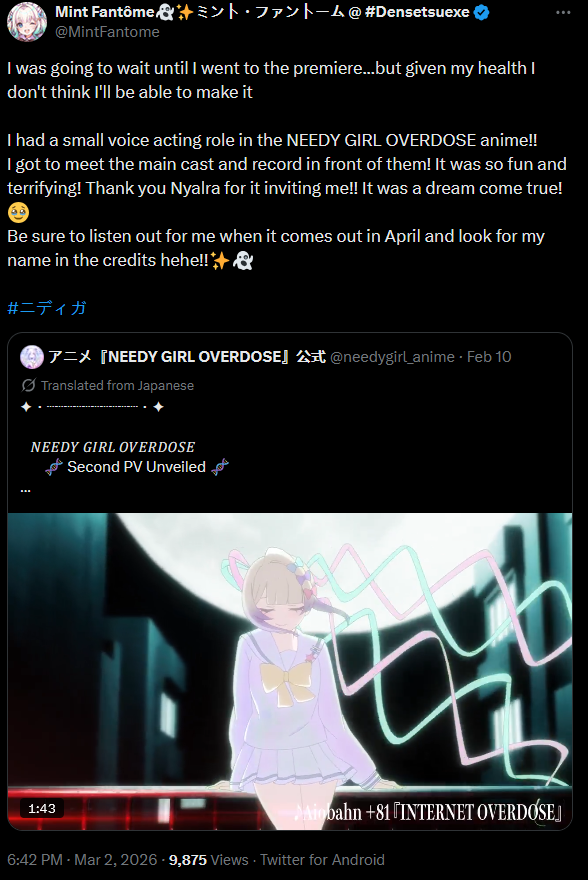Viewport: 588px width, 880px height.
Task: Open the Feb 10 quoted post date
Action: coord(489,357)
